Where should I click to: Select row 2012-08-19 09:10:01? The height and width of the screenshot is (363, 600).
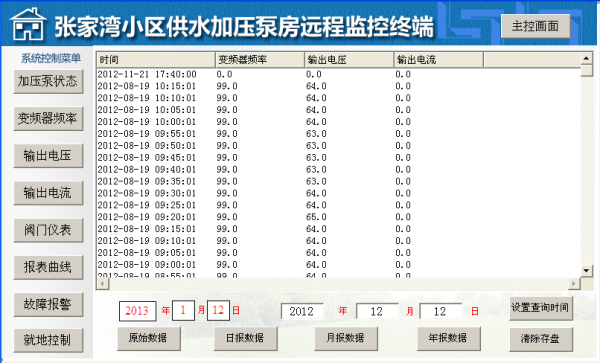coord(338,240)
